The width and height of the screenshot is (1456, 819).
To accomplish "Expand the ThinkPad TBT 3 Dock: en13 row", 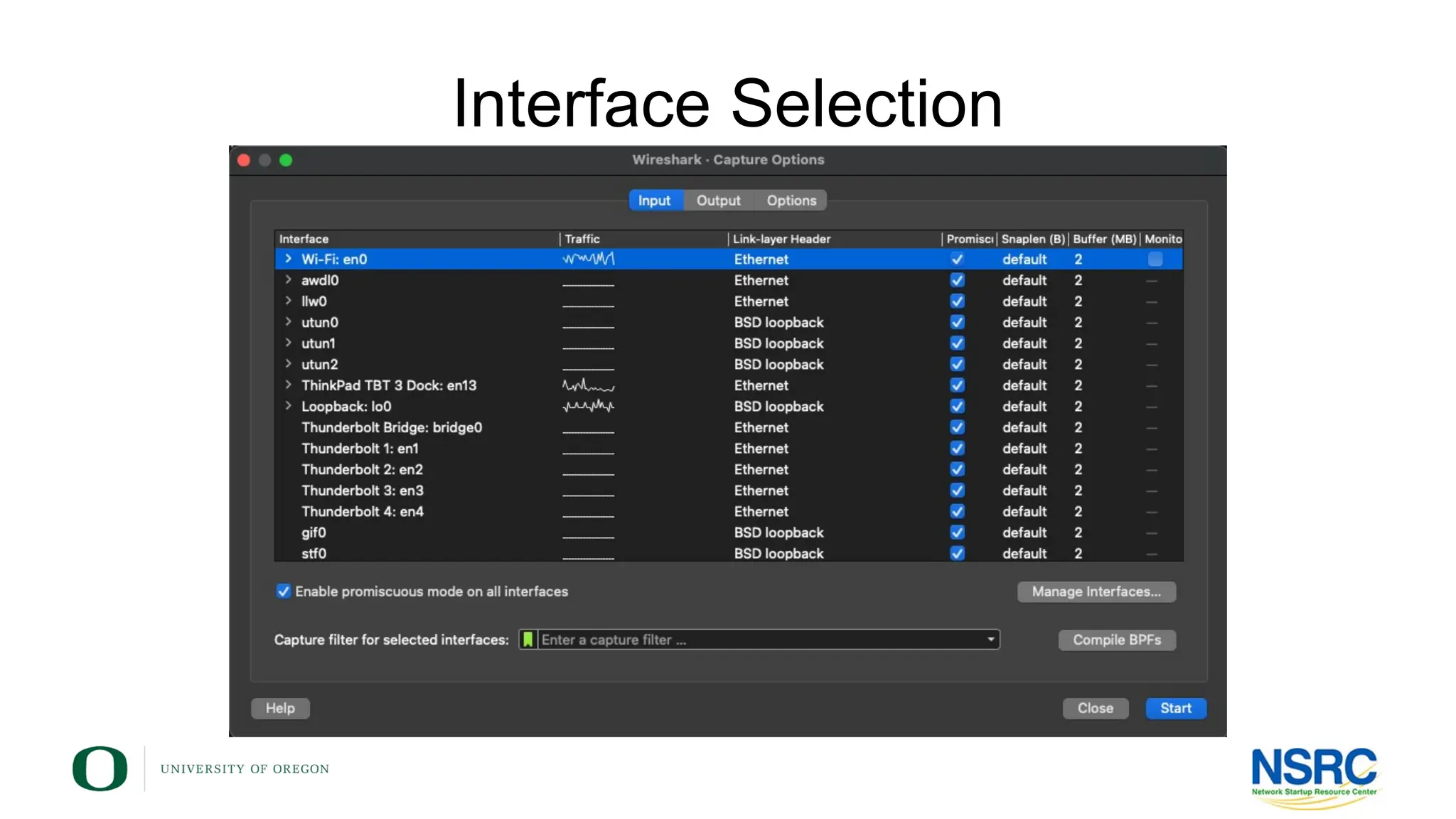I will tap(288, 385).
